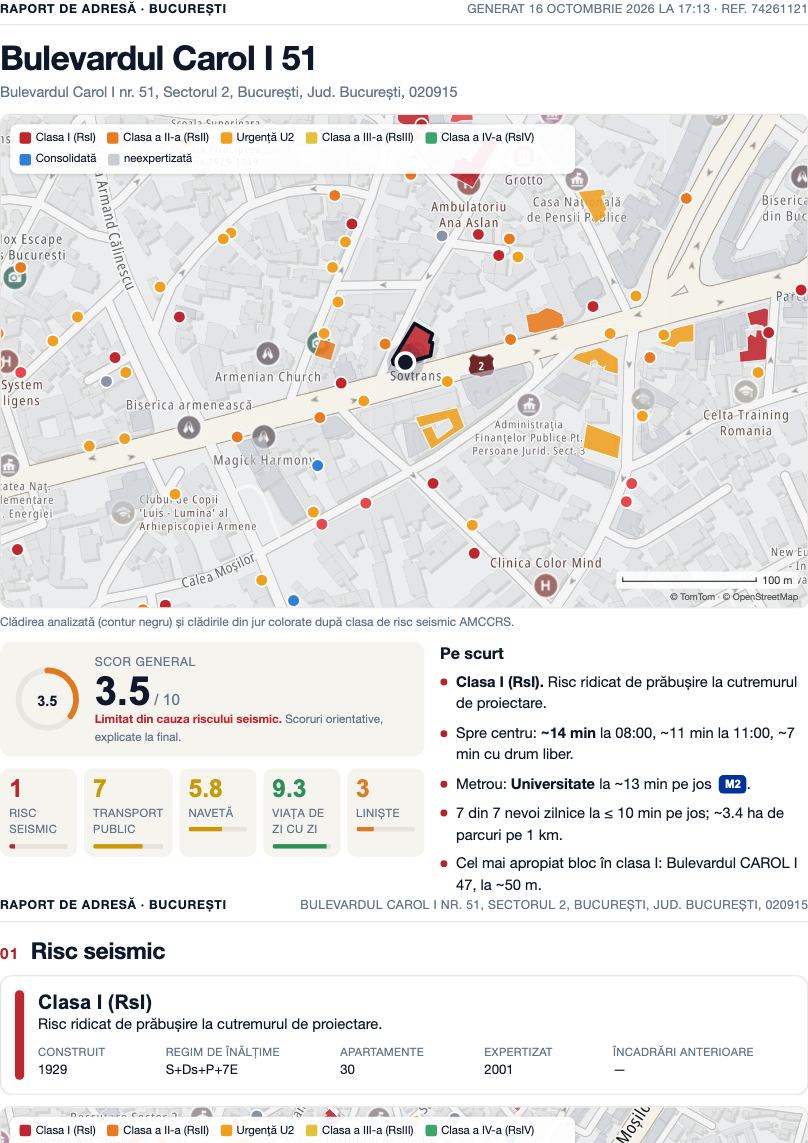Click the 100 m map scale bar

pos(689,580)
